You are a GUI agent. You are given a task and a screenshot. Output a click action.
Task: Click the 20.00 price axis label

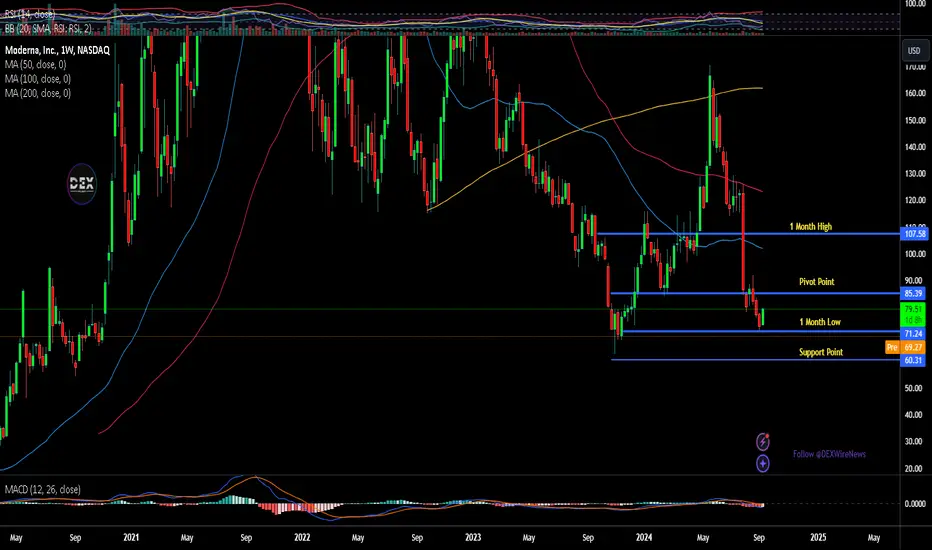coord(914,469)
